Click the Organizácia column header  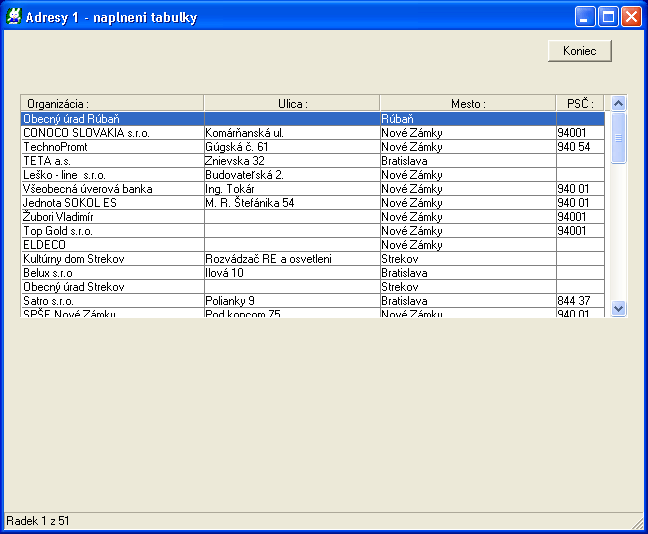[x=112, y=103]
